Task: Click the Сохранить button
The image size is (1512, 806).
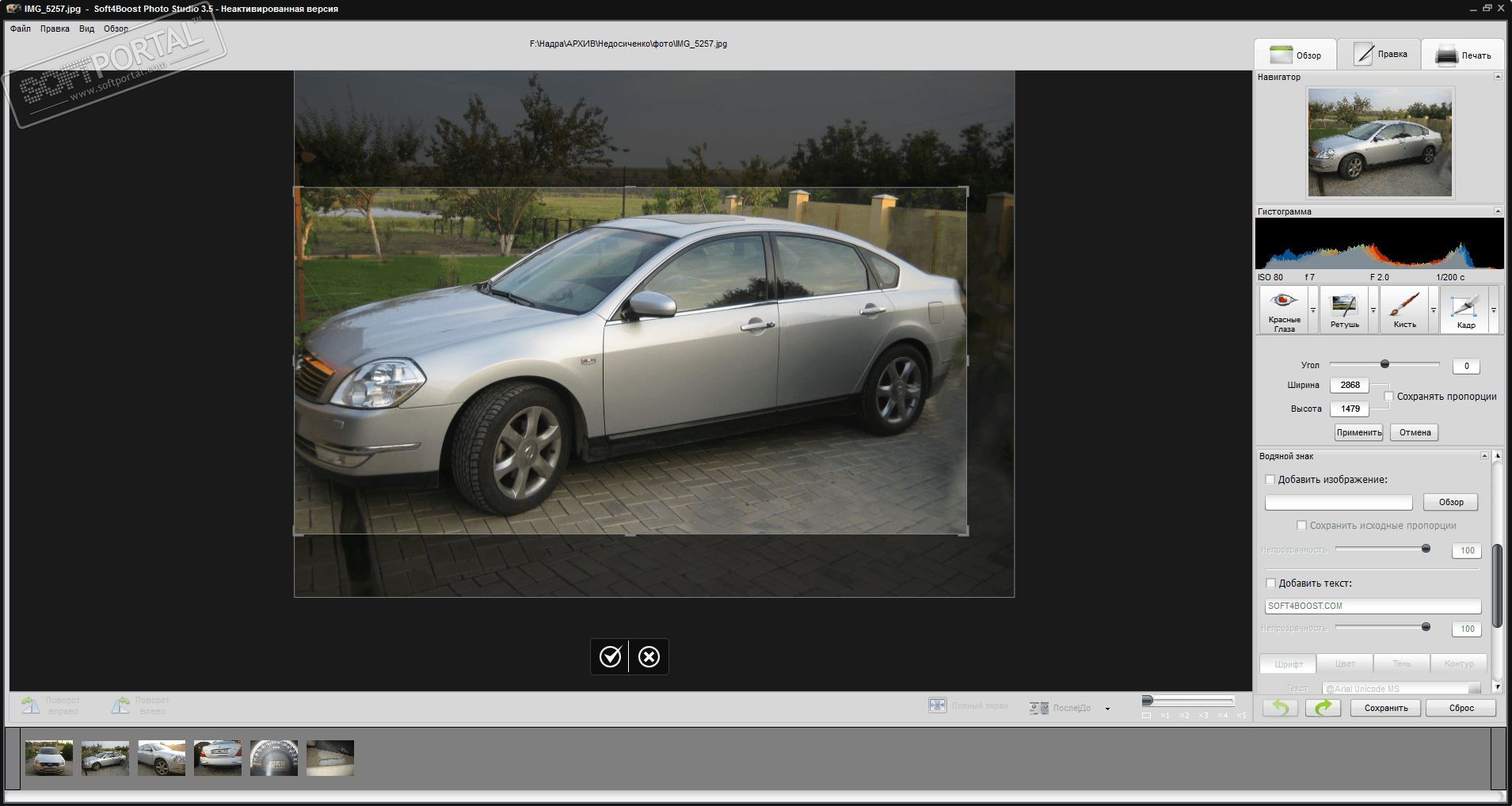Action: click(1386, 708)
